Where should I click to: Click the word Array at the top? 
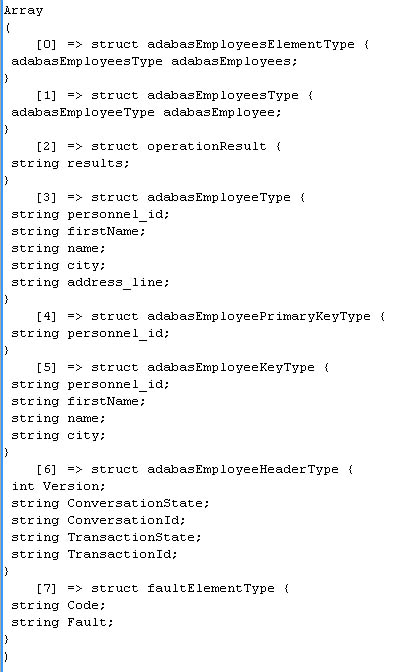tap(24, 11)
